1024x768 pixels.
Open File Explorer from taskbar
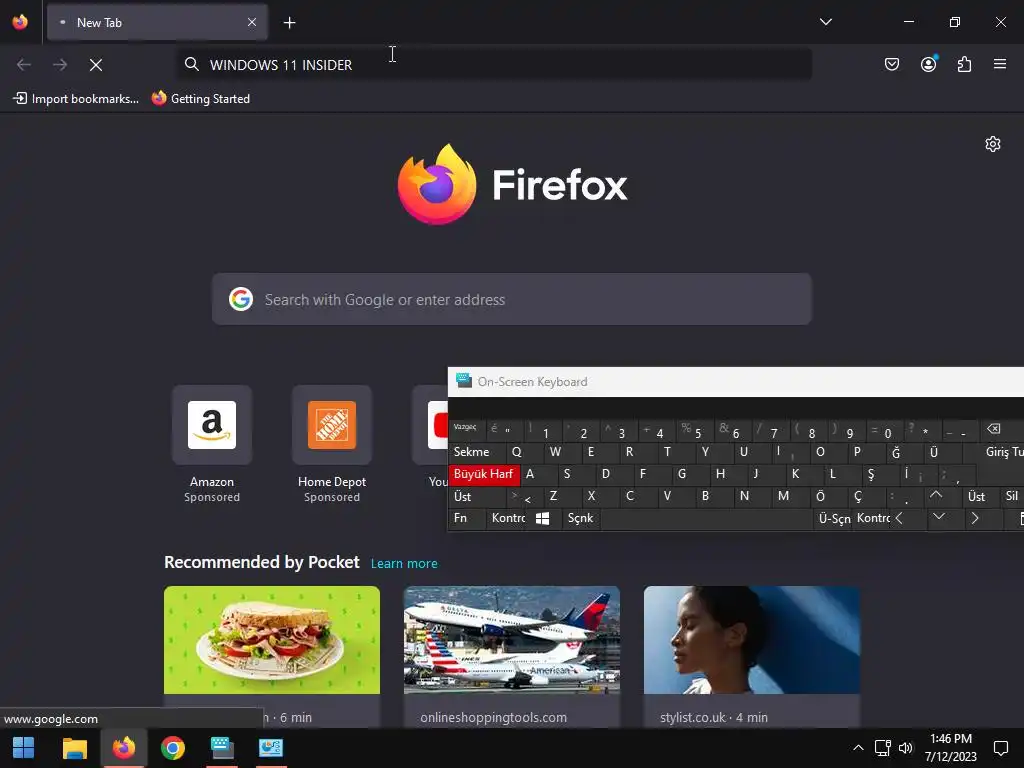(74, 748)
